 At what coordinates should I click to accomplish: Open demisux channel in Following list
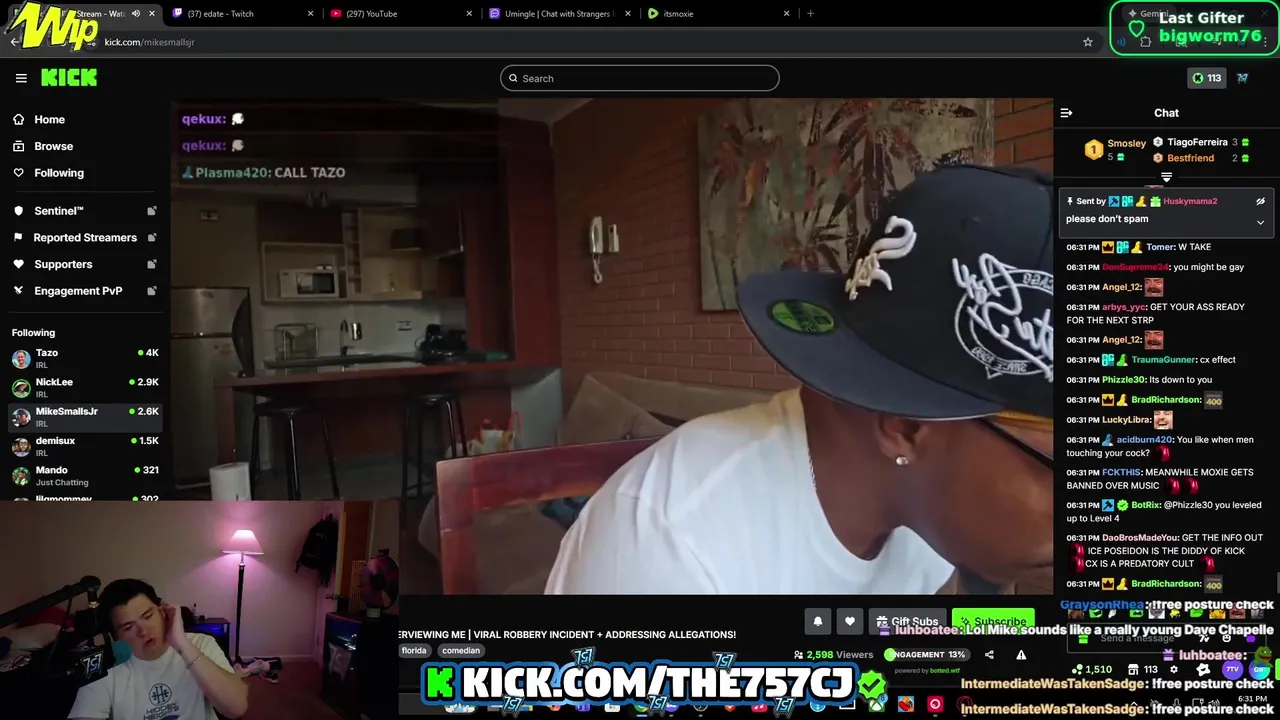point(84,445)
